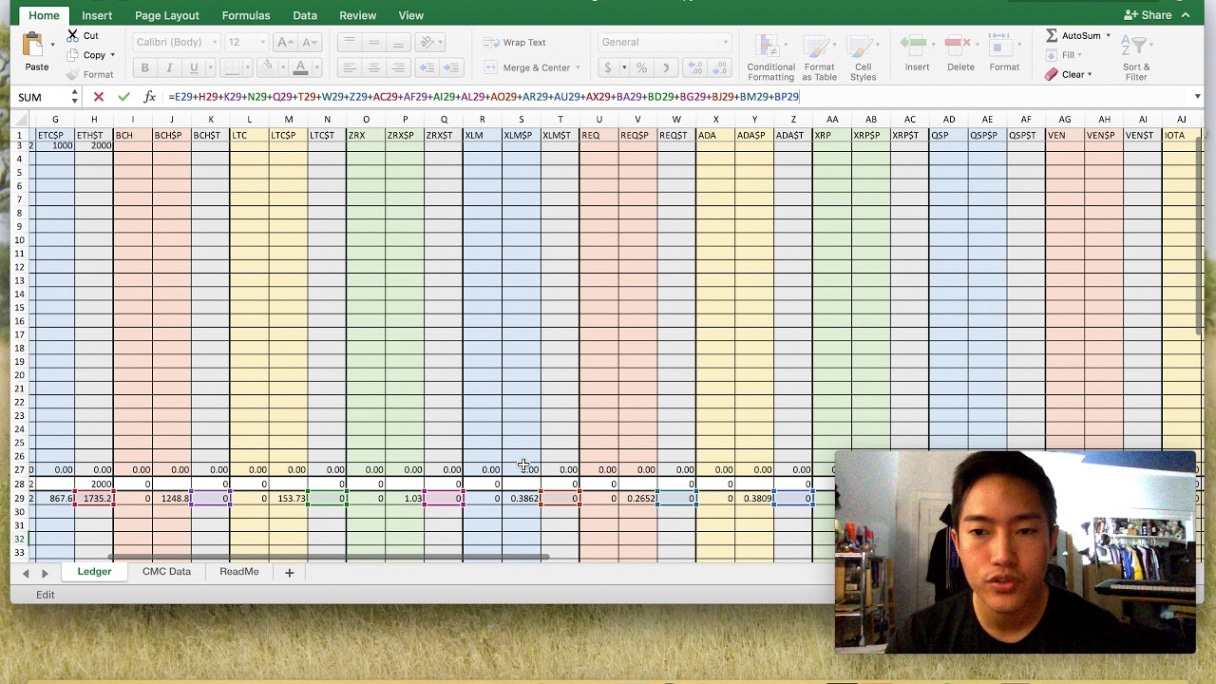
Task: Toggle Wrap Text on the cell
Action: tap(515, 43)
